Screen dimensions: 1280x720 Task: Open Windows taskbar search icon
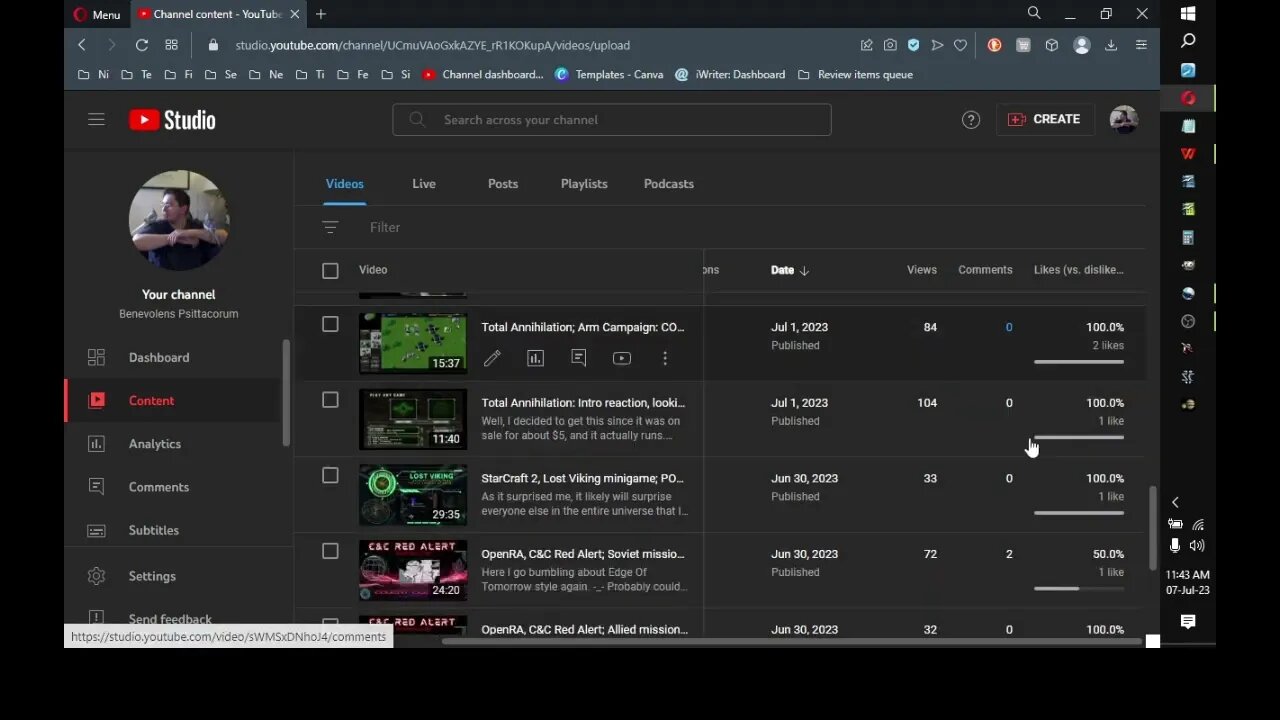[x=1188, y=41]
